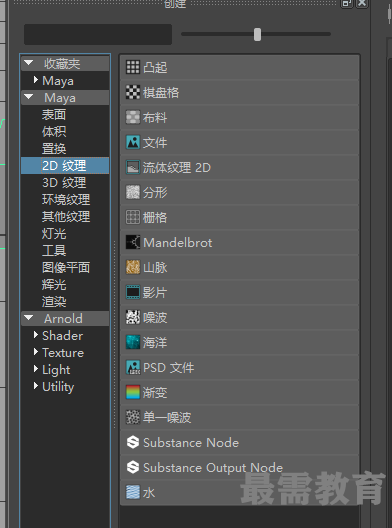Screen dimensions: 392x528
Task: Open 其他纹理 other textures category
Action: coord(66,216)
